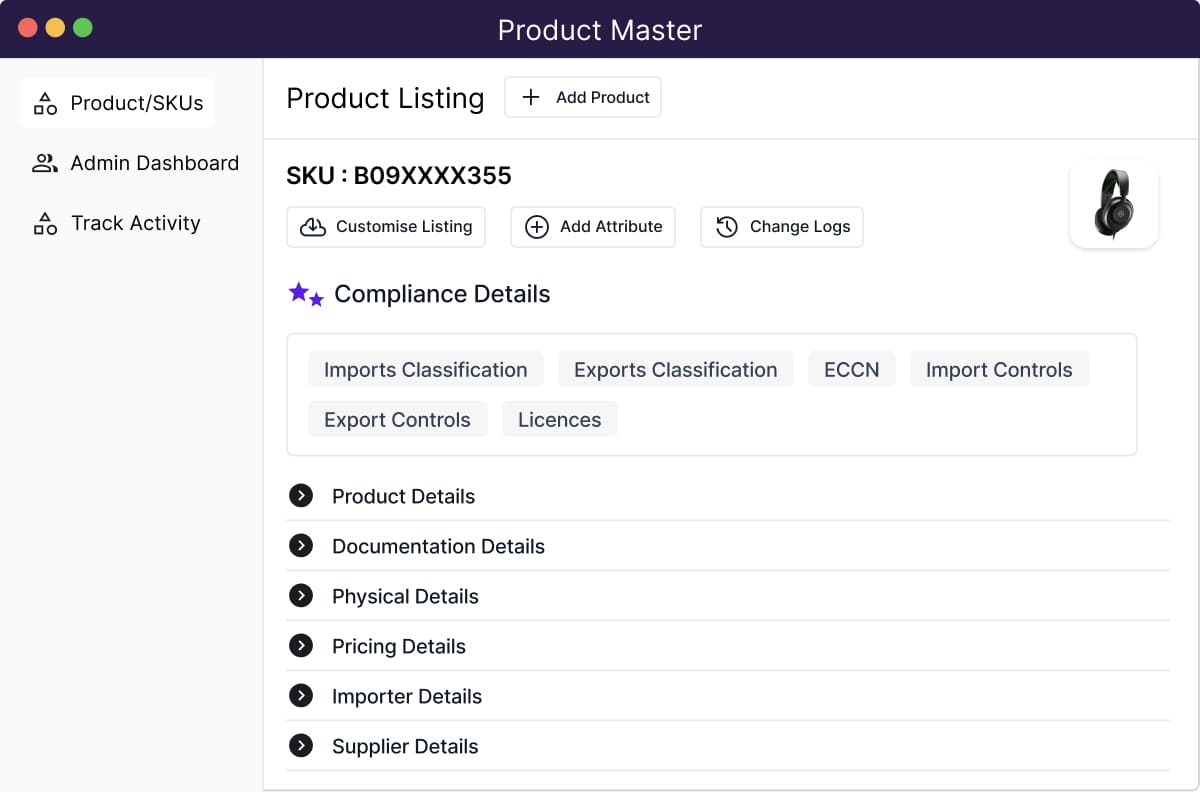Select the ECCN compliance tag
Image resolution: width=1200 pixels, height=792 pixels.
click(x=851, y=369)
